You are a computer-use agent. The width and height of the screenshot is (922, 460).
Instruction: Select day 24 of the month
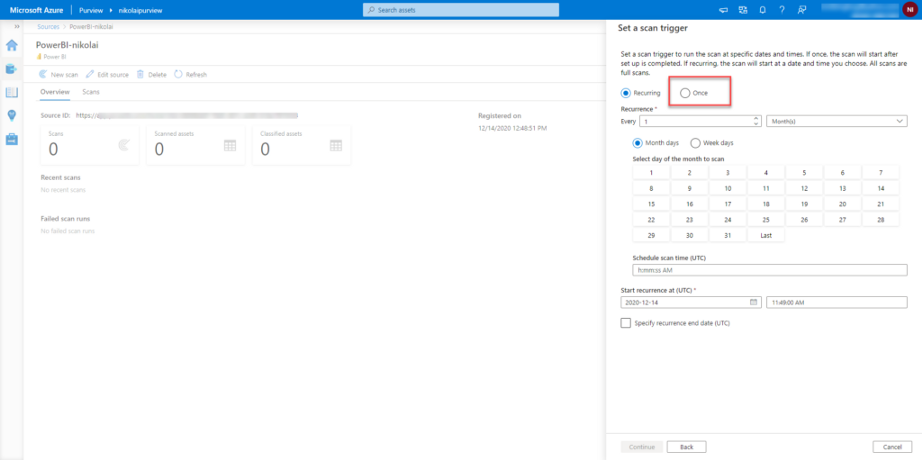click(727, 219)
